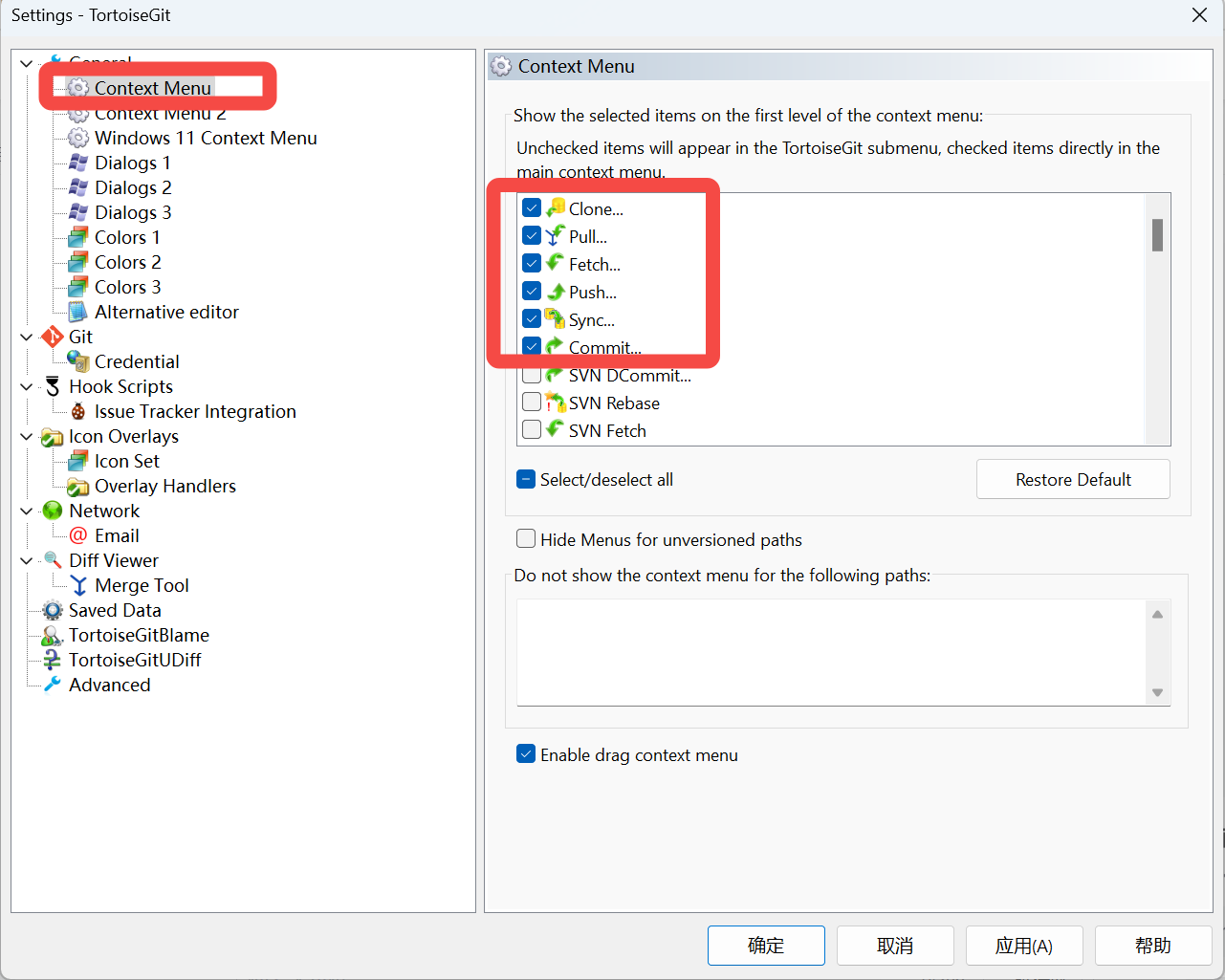
Task: Click the Issue Tracker Integration bug icon
Action: point(78,412)
